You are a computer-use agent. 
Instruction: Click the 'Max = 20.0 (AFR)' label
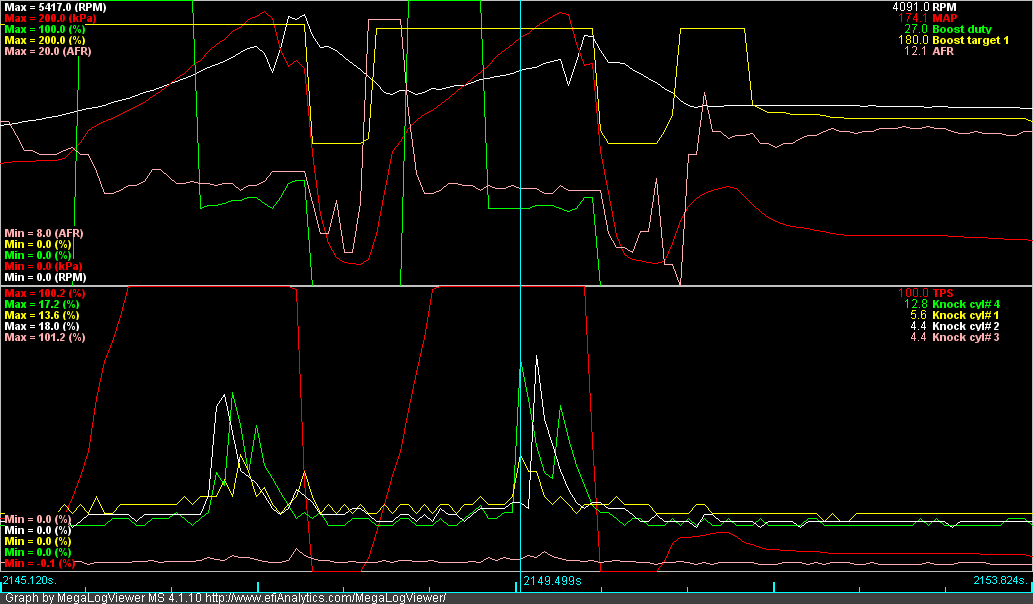(48, 51)
